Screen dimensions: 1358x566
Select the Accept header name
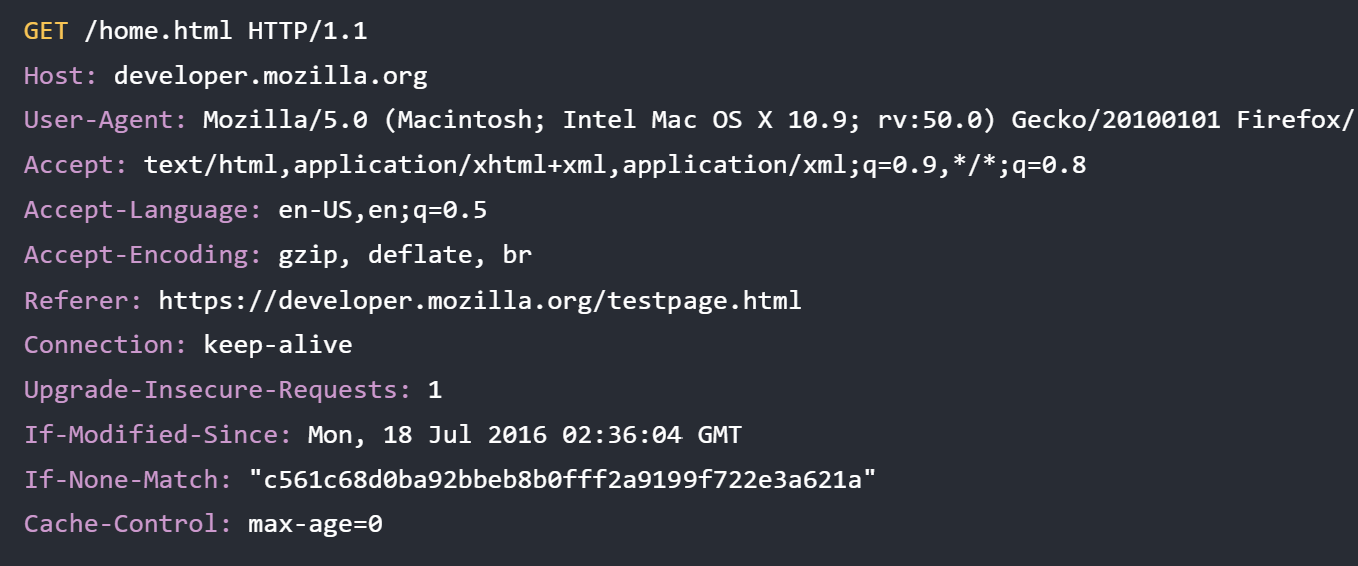click(x=76, y=165)
